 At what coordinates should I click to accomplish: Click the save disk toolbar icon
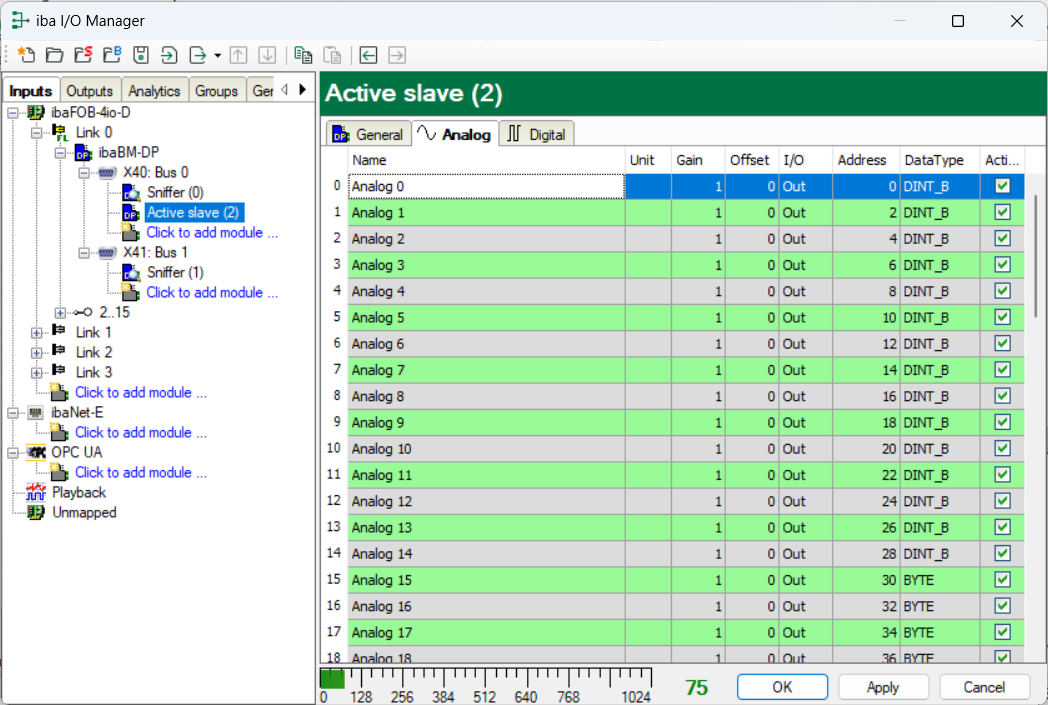click(141, 55)
